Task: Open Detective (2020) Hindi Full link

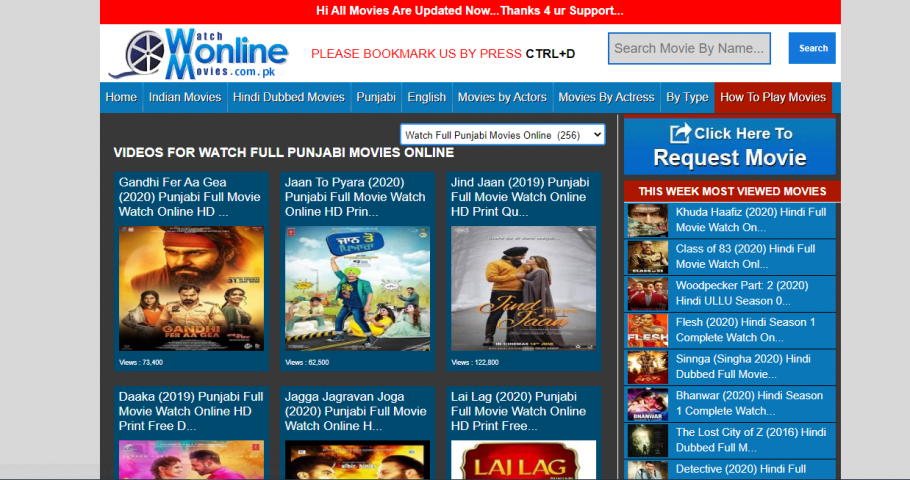Action: 741,469
